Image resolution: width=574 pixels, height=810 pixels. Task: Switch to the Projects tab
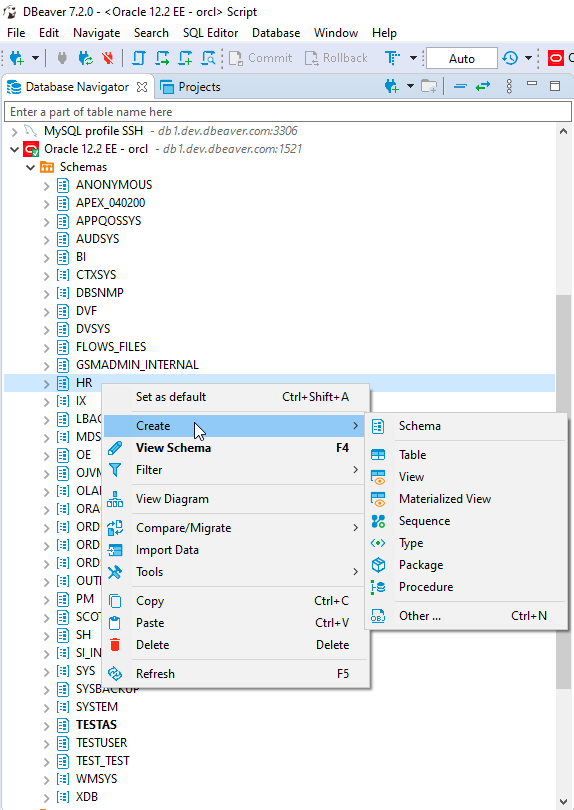click(190, 87)
